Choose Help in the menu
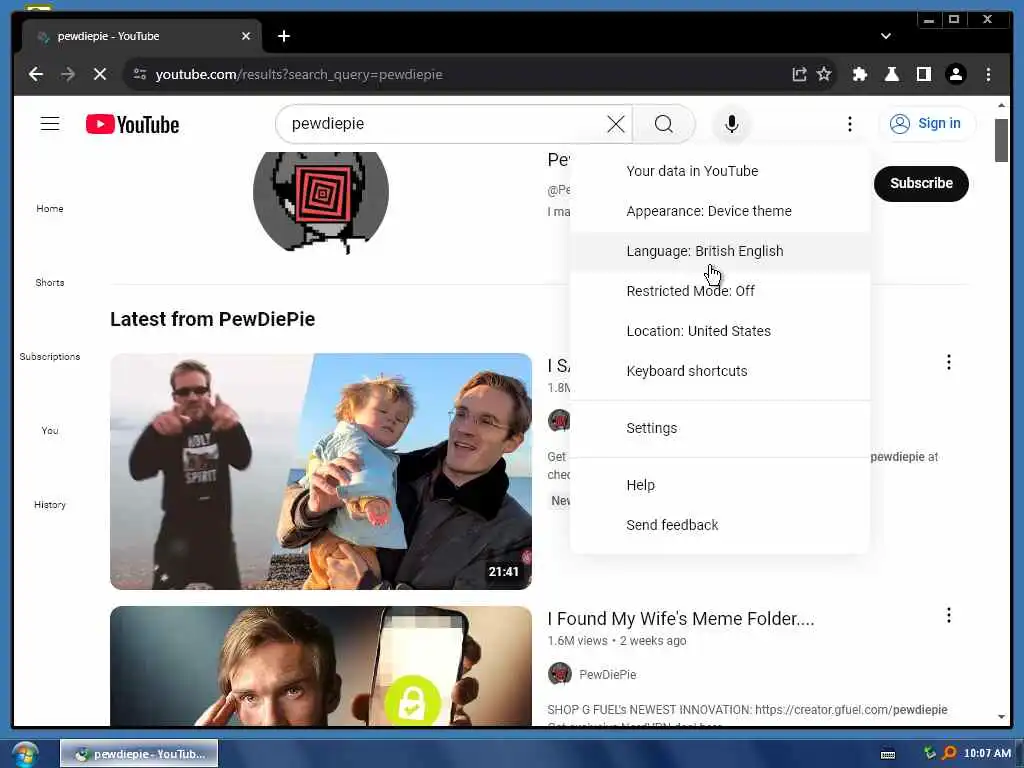This screenshot has height=768, width=1024. click(x=720, y=485)
